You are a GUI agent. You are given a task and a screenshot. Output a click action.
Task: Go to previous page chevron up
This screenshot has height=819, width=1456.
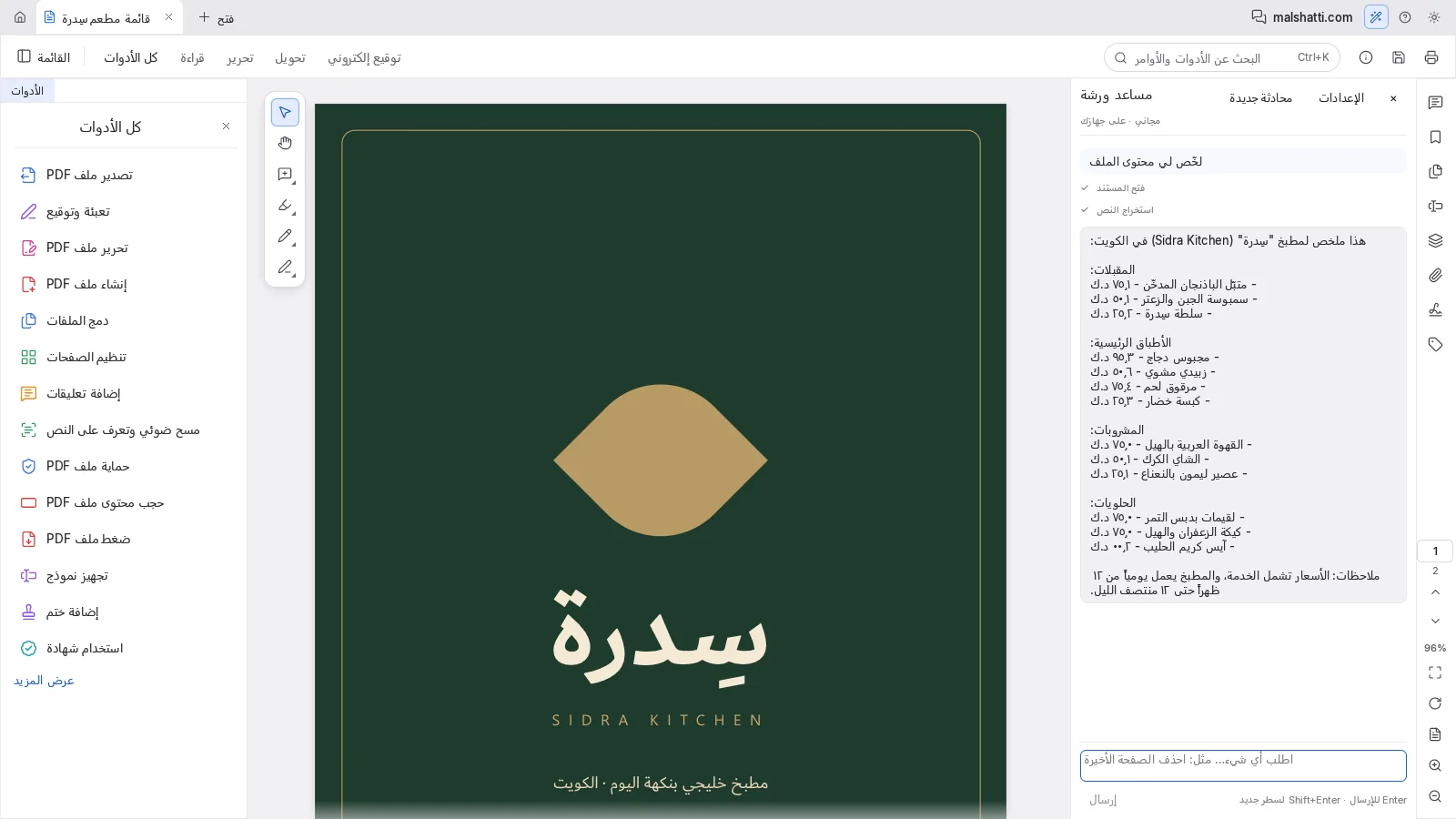pyautogui.click(x=1435, y=592)
